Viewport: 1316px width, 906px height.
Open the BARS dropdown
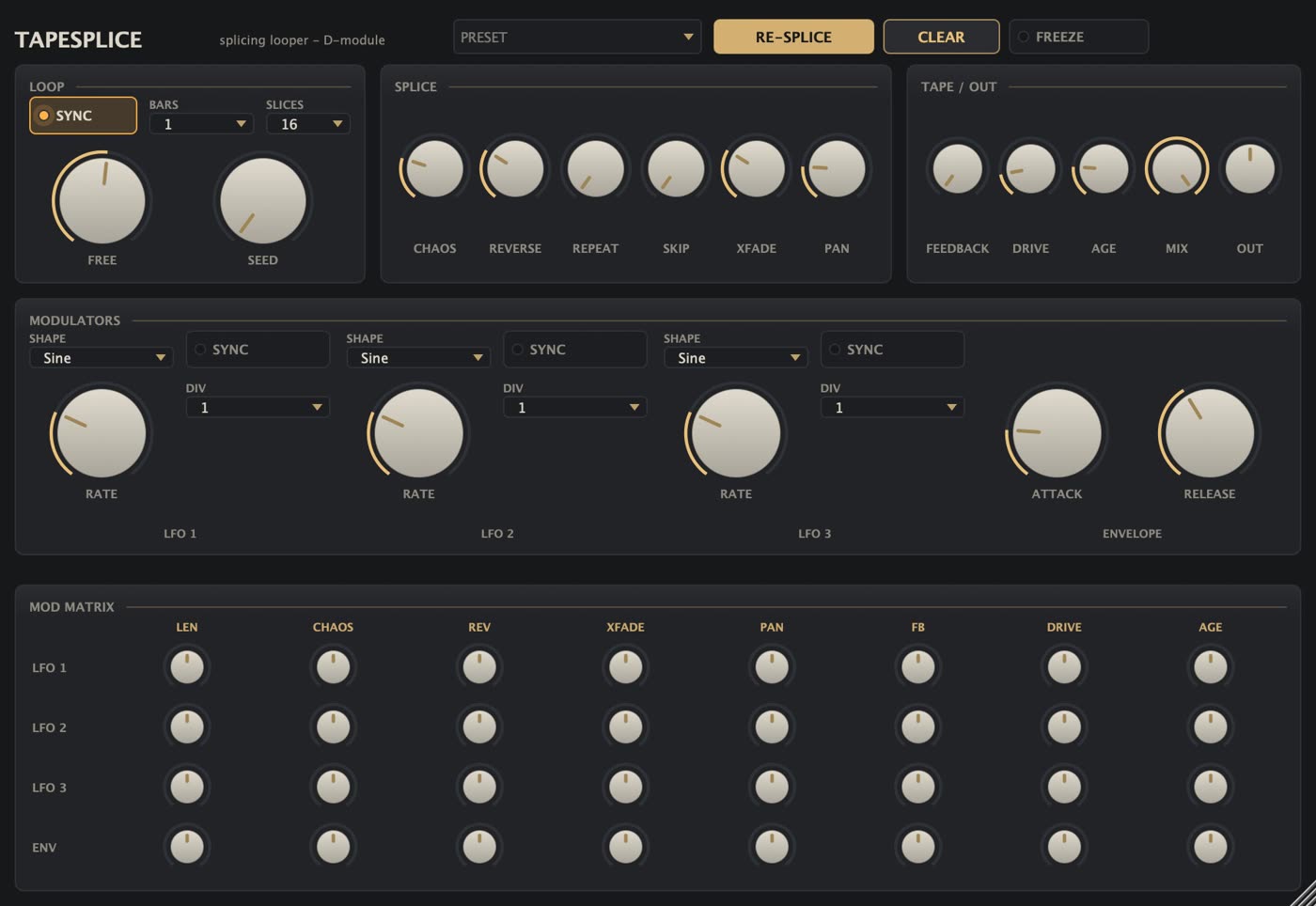[x=201, y=124]
